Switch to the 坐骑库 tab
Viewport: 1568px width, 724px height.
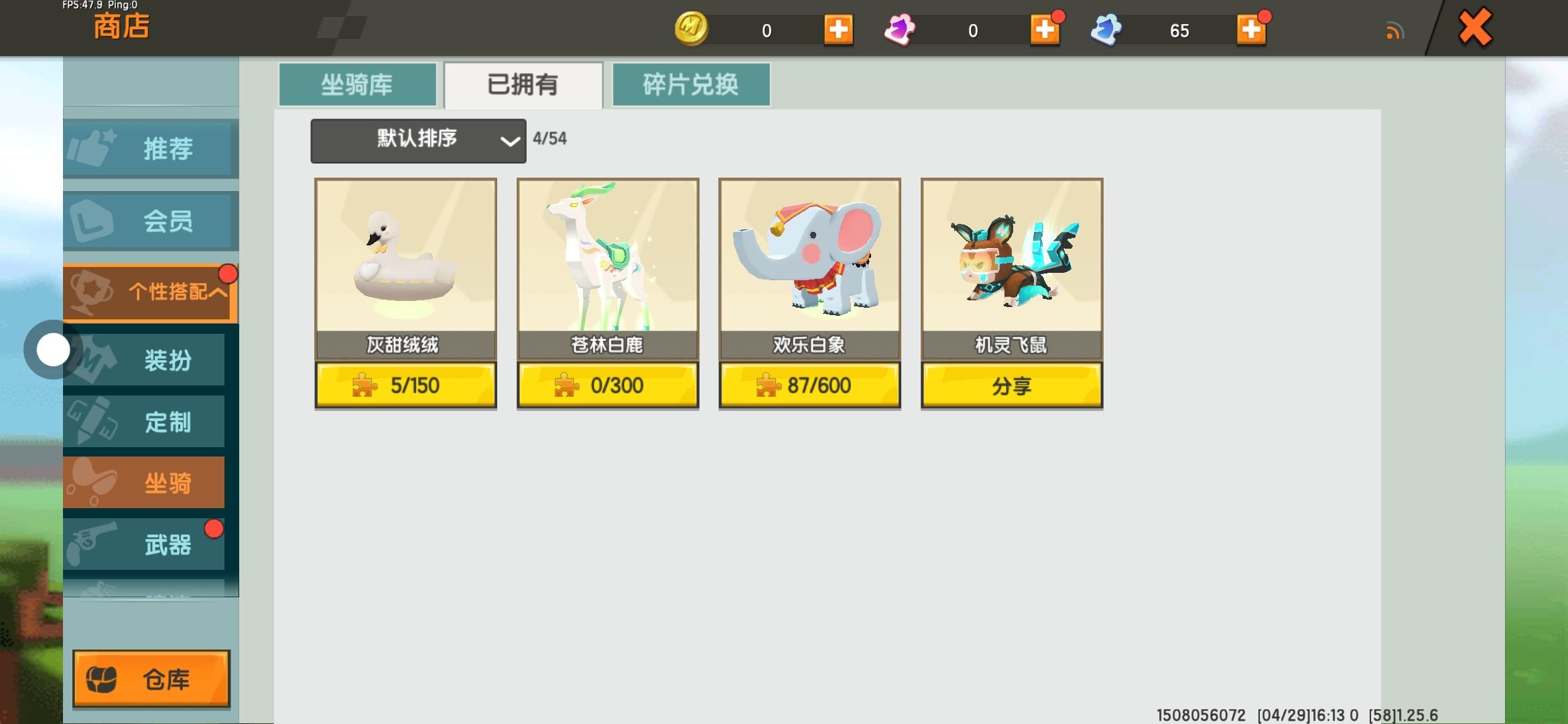357,84
